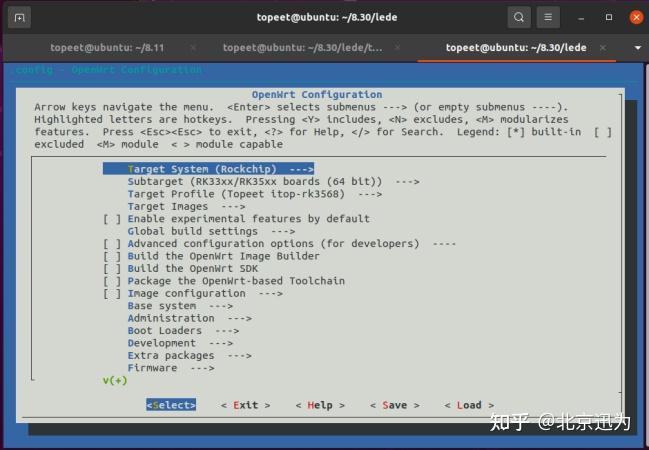Open the Target Images submenu
649x450 pixels.
pyautogui.click(x=186, y=206)
